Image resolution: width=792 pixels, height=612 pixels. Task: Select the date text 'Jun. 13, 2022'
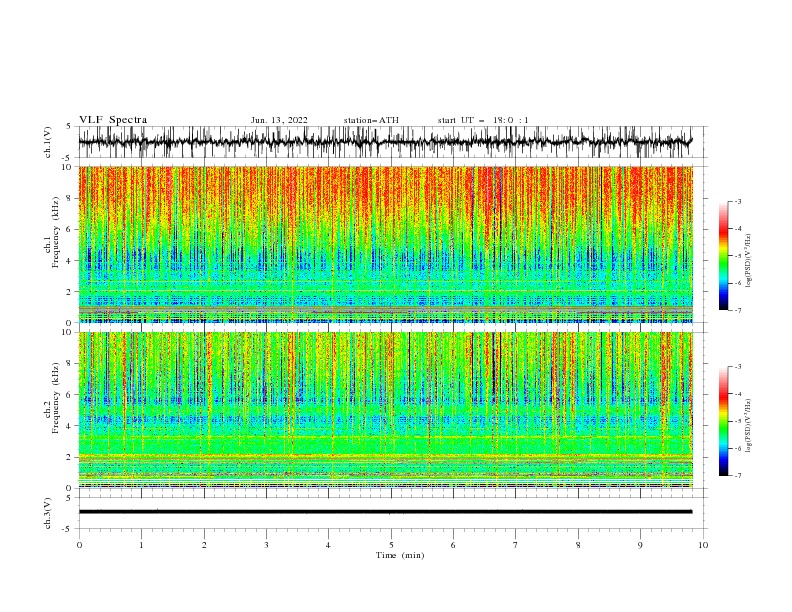(279, 120)
